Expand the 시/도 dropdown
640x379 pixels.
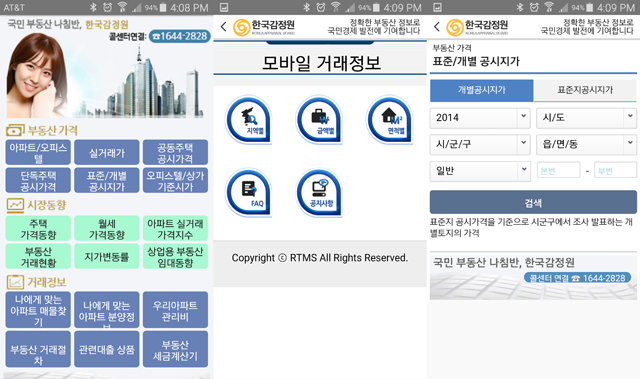point(586,118)
